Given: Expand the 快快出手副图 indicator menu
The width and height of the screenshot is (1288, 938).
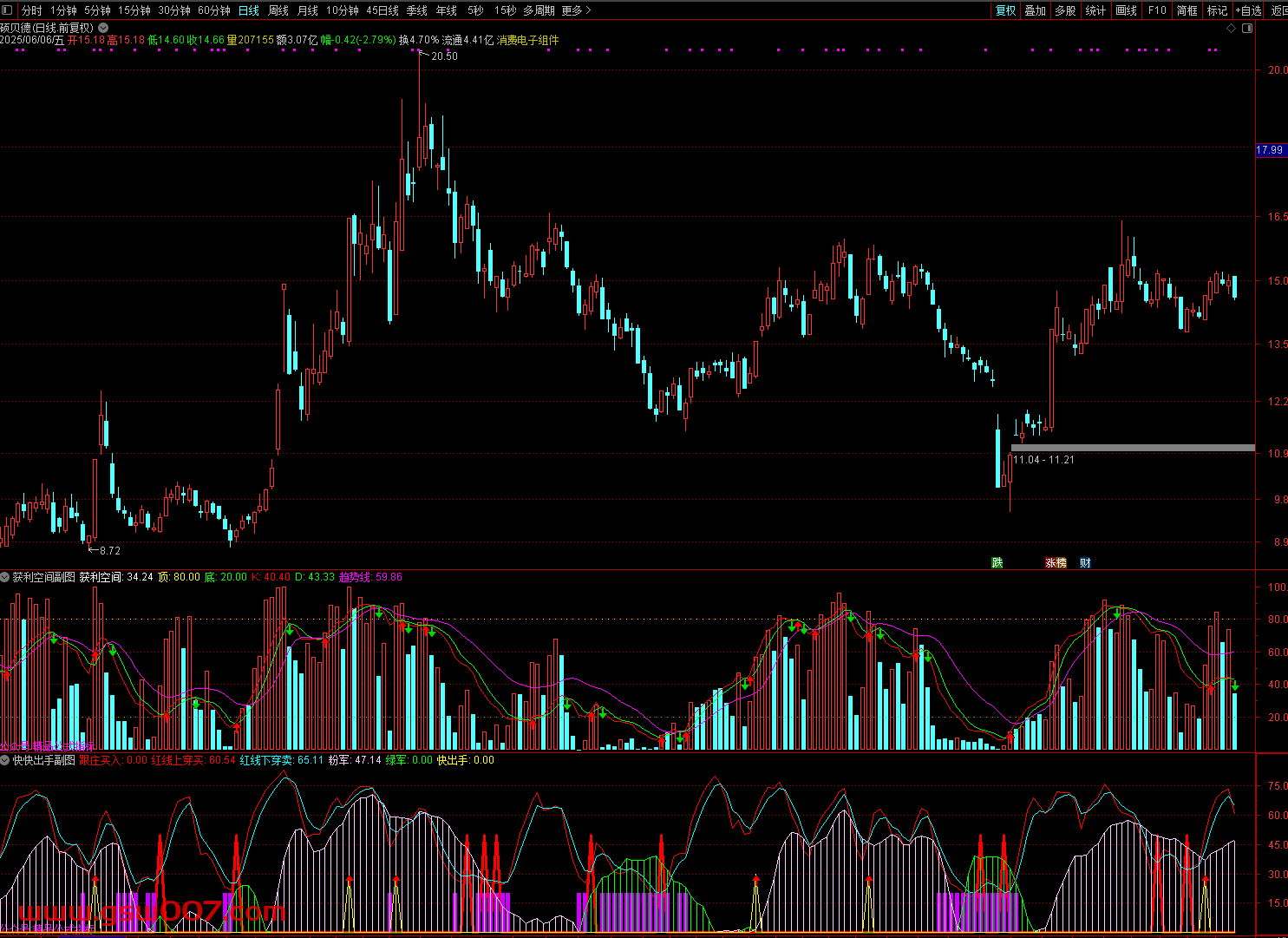Looking at the screenshot, I should click(5, 760).
